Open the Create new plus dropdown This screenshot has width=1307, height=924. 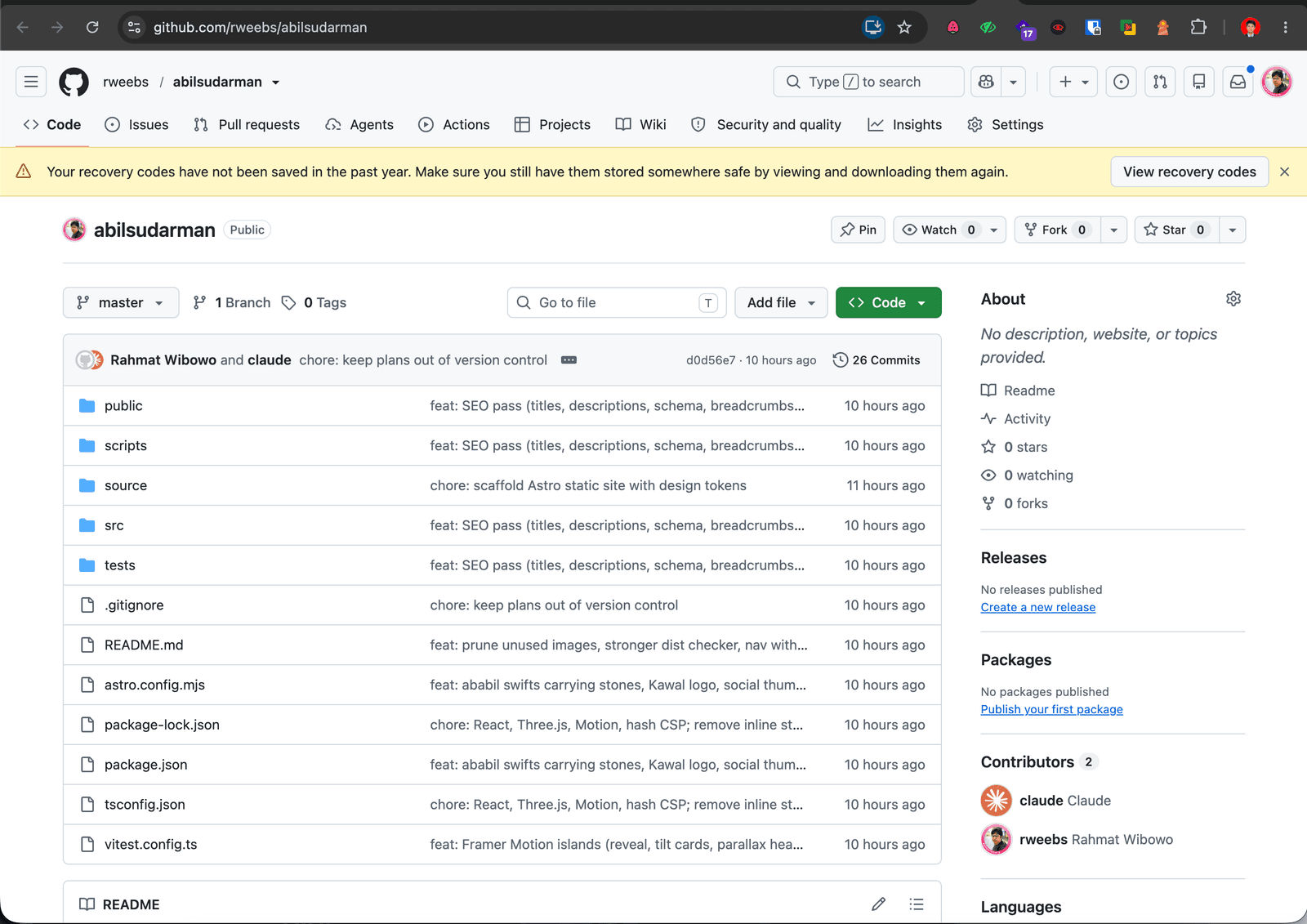[1073, 82]
